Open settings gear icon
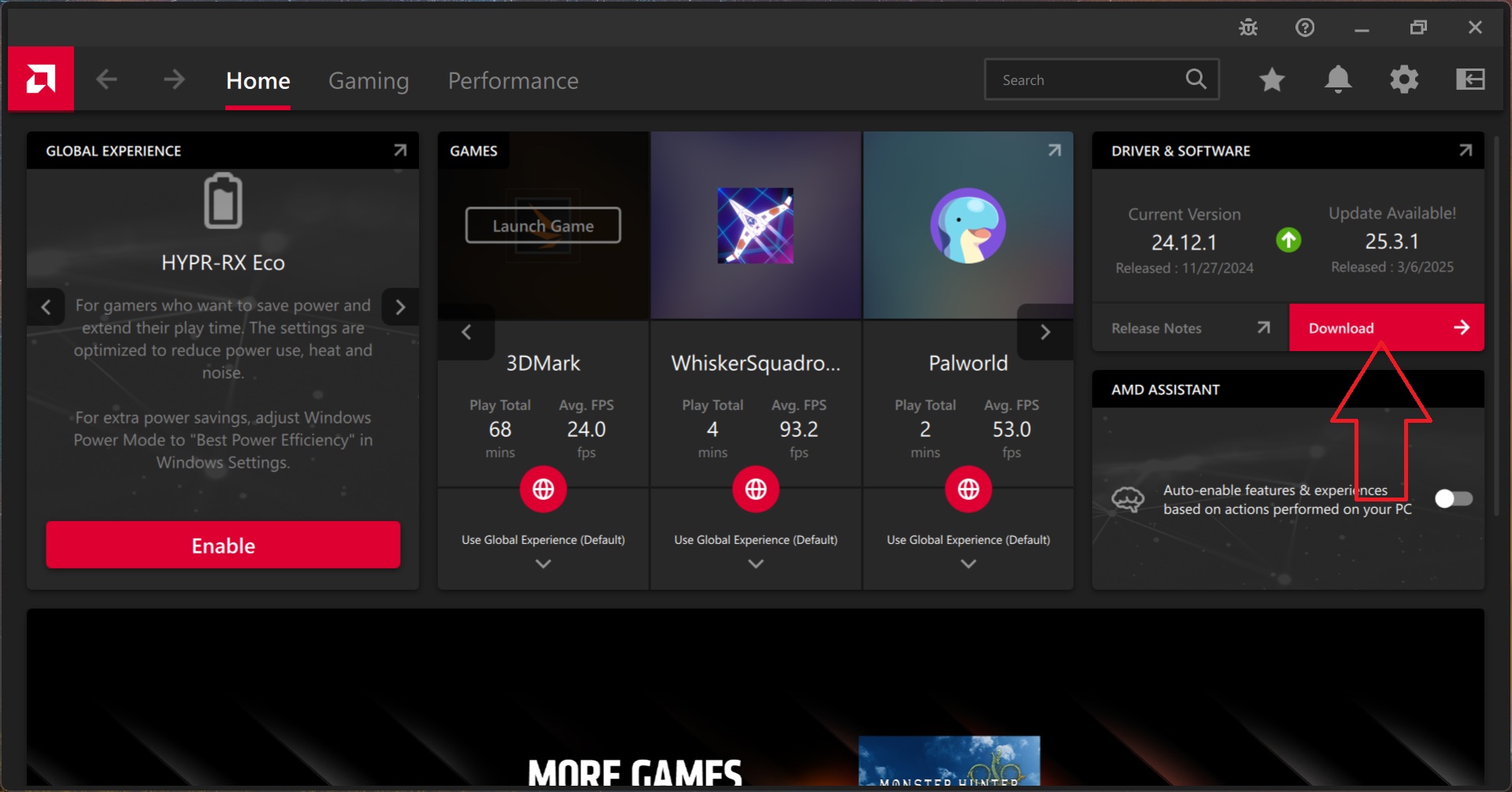Screen dimensions: 1512x792 pyautogui.click(x=1404, y=80)
